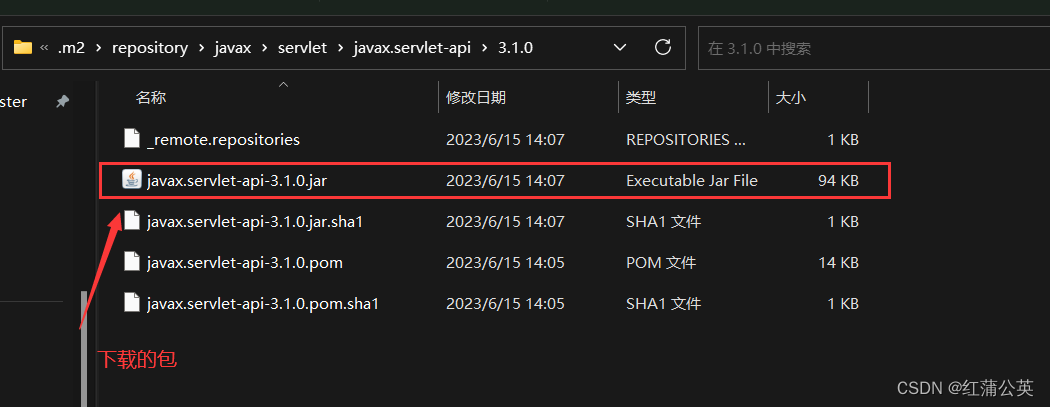Expand chevron after servlet breadcrumb

click(x=340, y=48)
